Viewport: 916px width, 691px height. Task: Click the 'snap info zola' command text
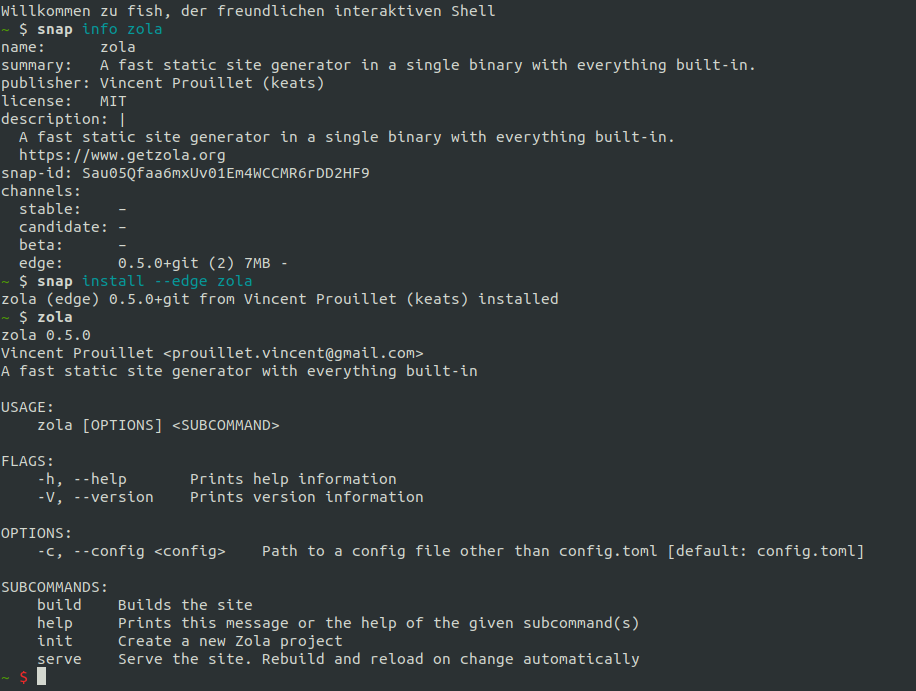tap(100, 29)
